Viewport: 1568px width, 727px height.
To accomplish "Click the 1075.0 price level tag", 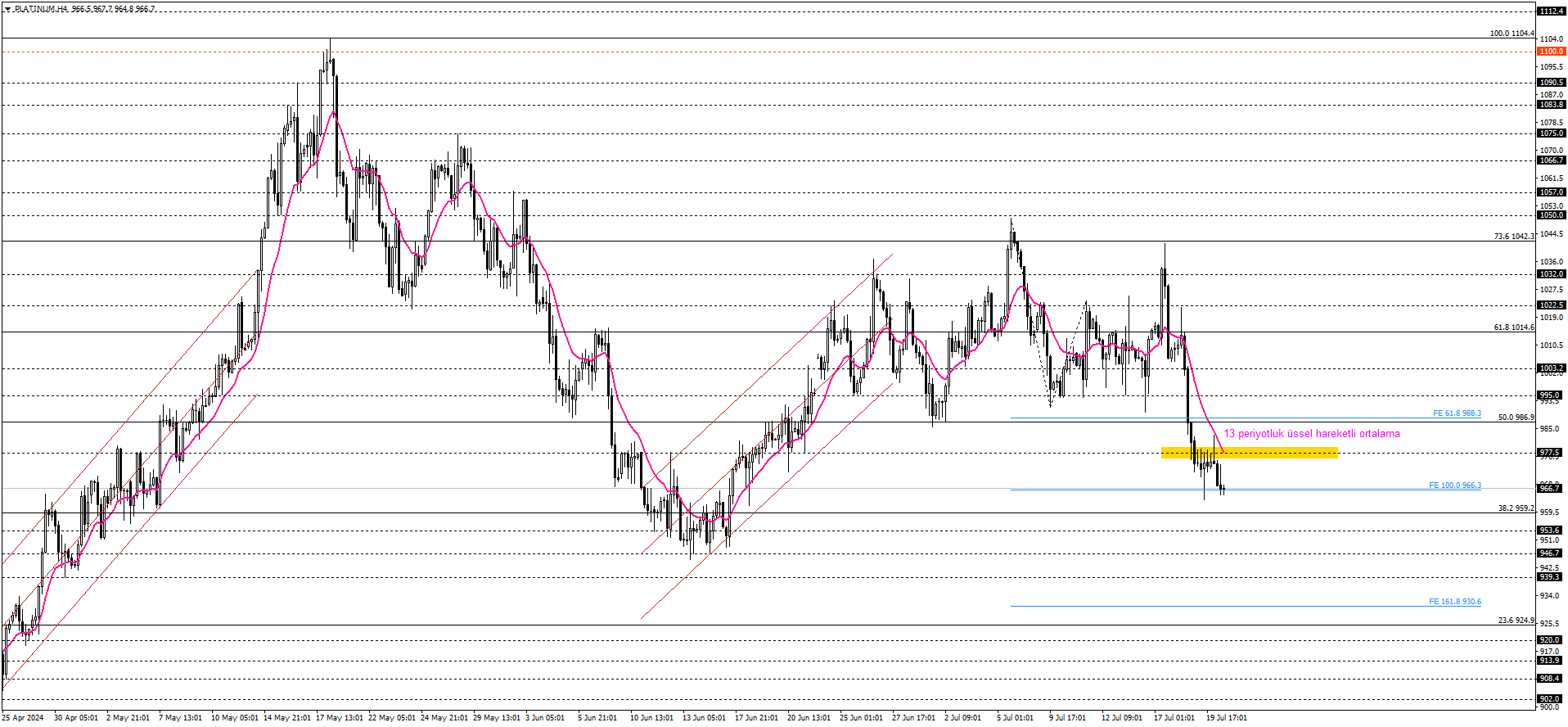I will click(1552, 133).
